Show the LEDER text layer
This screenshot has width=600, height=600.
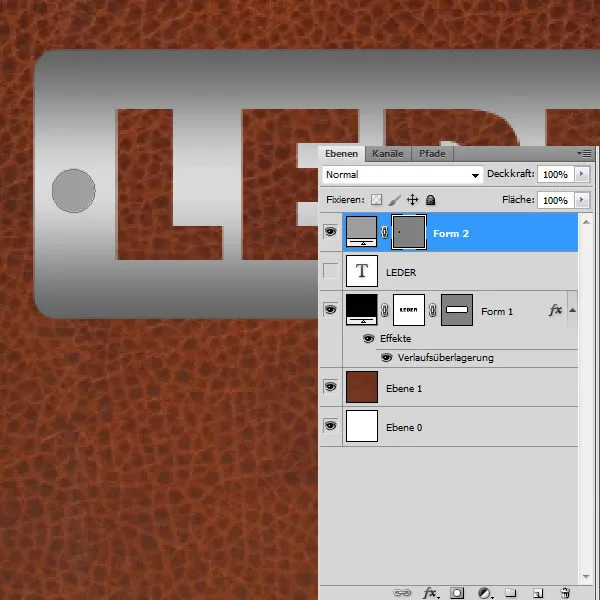(x=331, y=271)
